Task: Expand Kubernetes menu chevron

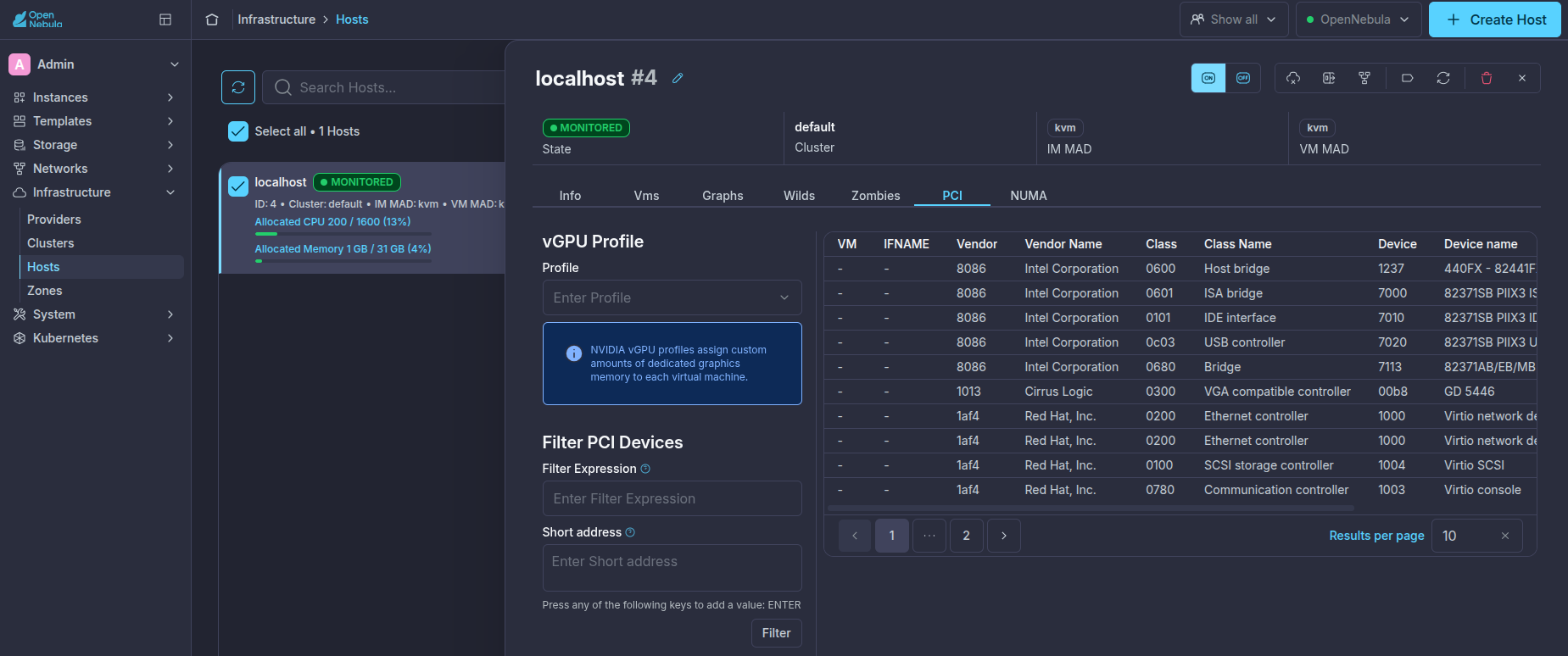Action: (170, 338)
